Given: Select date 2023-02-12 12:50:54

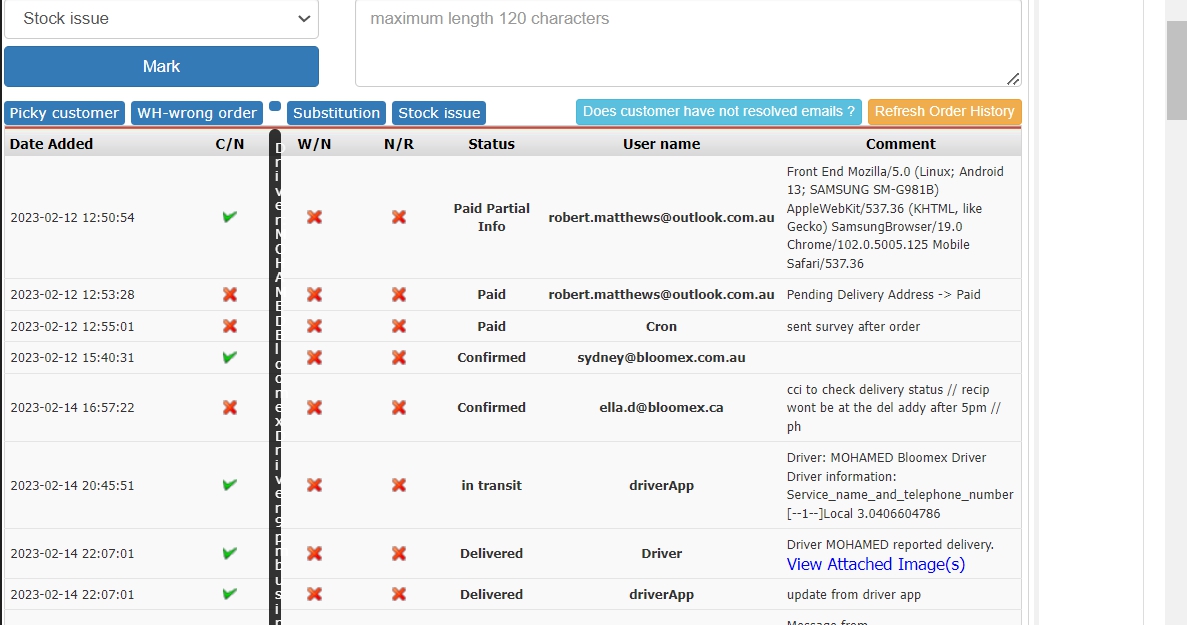Looking at the screenshot, I should (73, 218).
